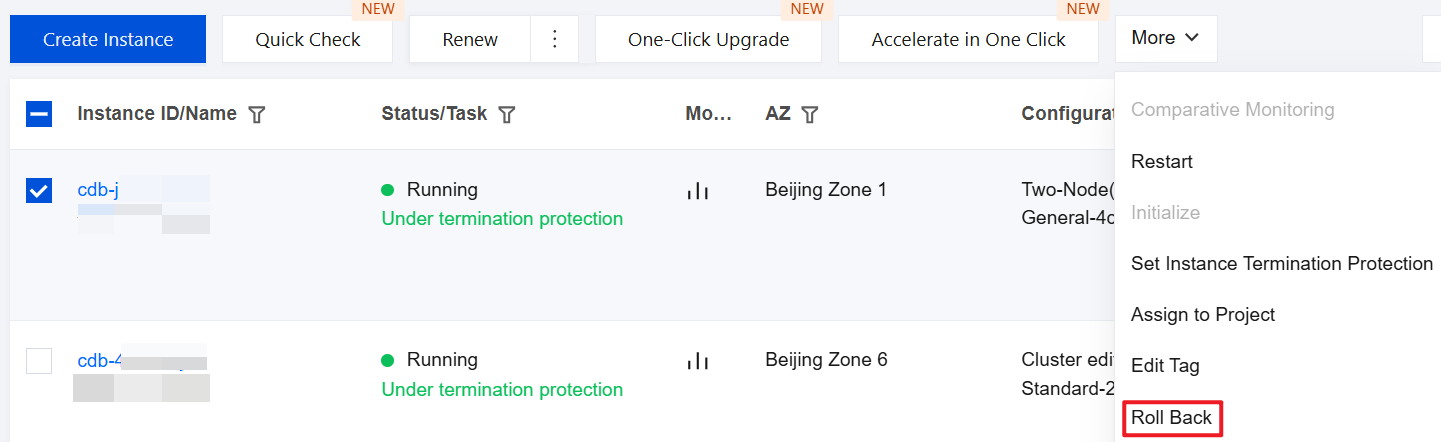Open three-dot menu beside Renew

click(556, 40)
